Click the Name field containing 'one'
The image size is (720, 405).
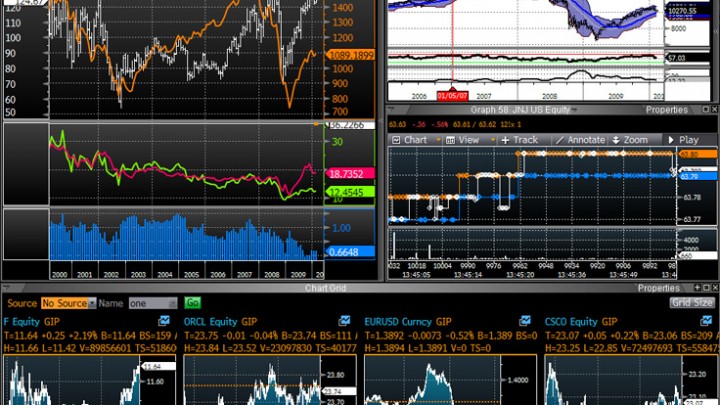[x=152, y=303]
